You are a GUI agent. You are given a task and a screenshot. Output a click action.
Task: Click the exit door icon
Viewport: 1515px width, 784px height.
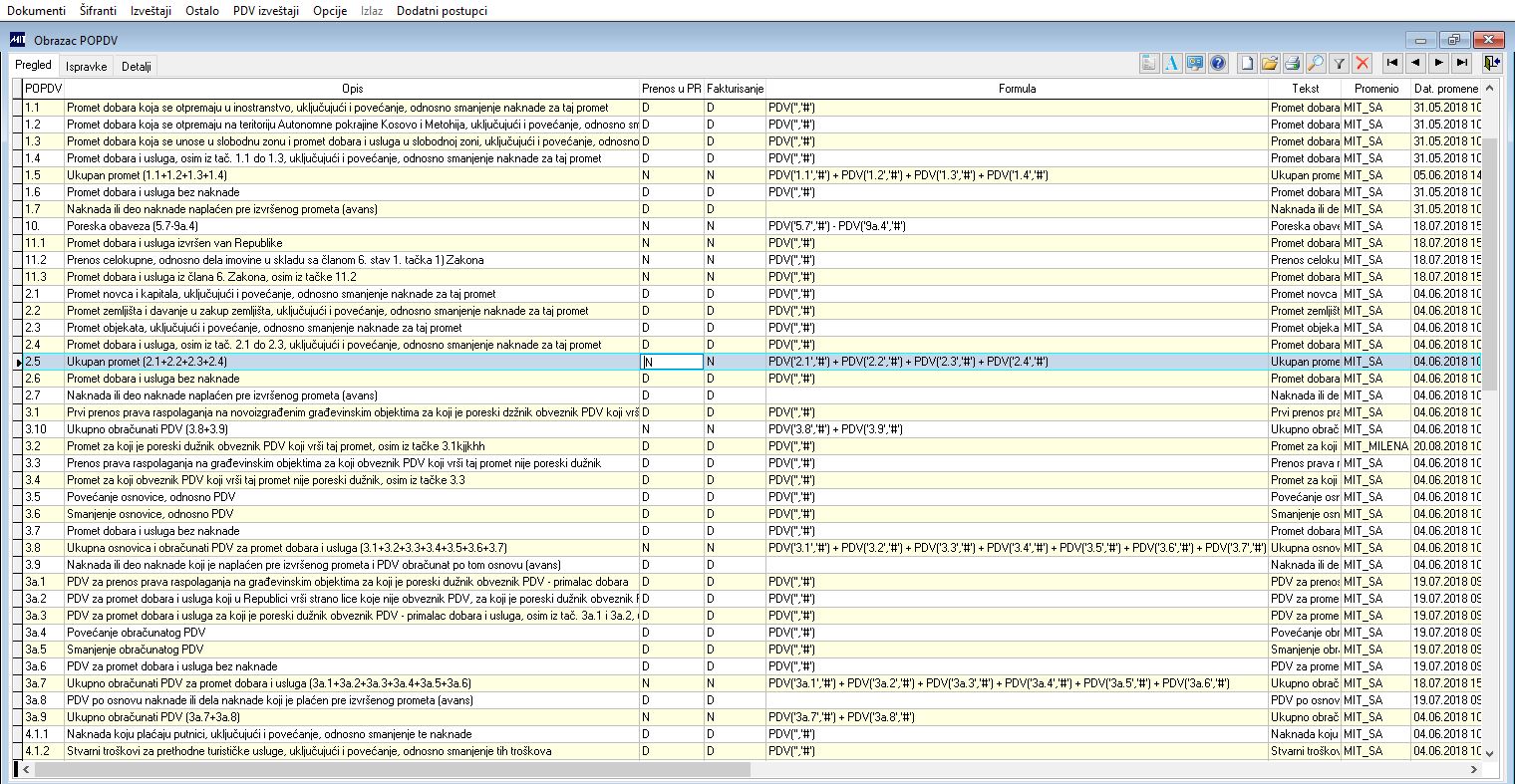[x=1491, y=63]
